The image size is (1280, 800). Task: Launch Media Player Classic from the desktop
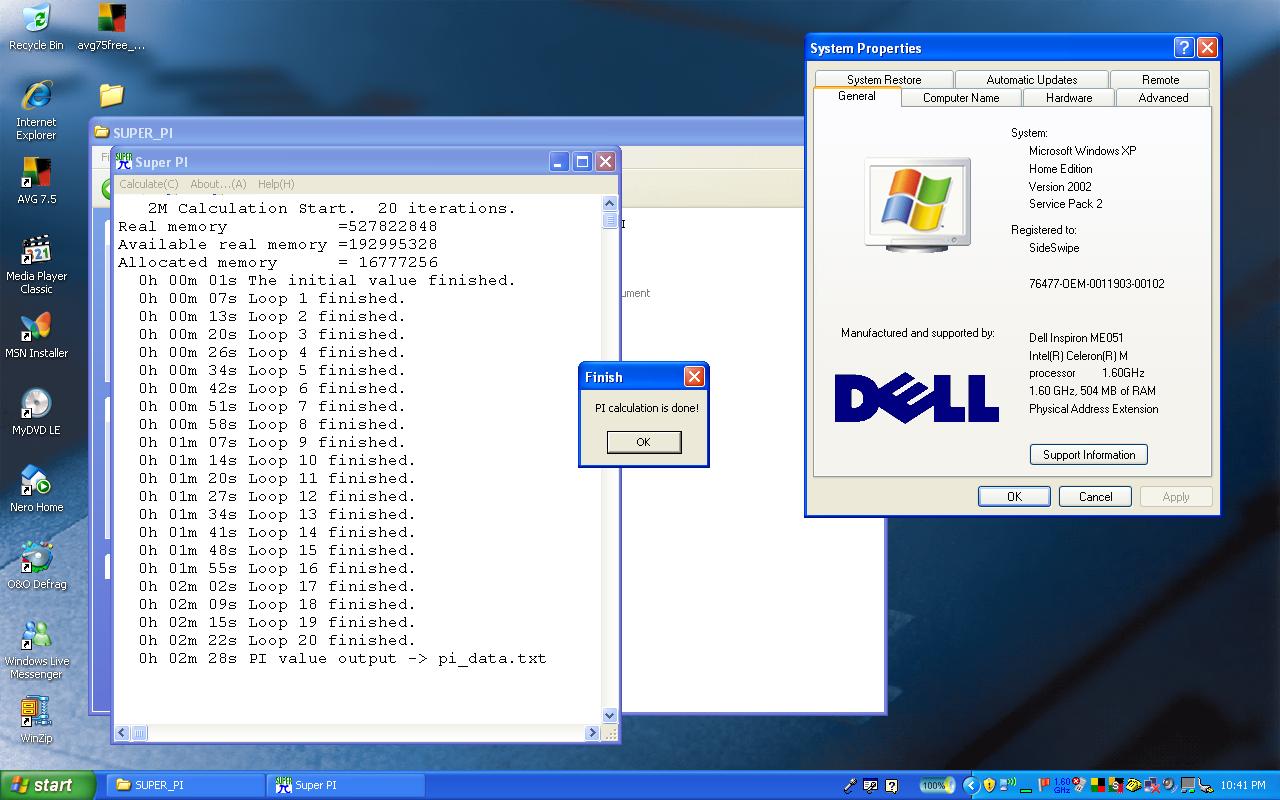(x=36, y=264)
